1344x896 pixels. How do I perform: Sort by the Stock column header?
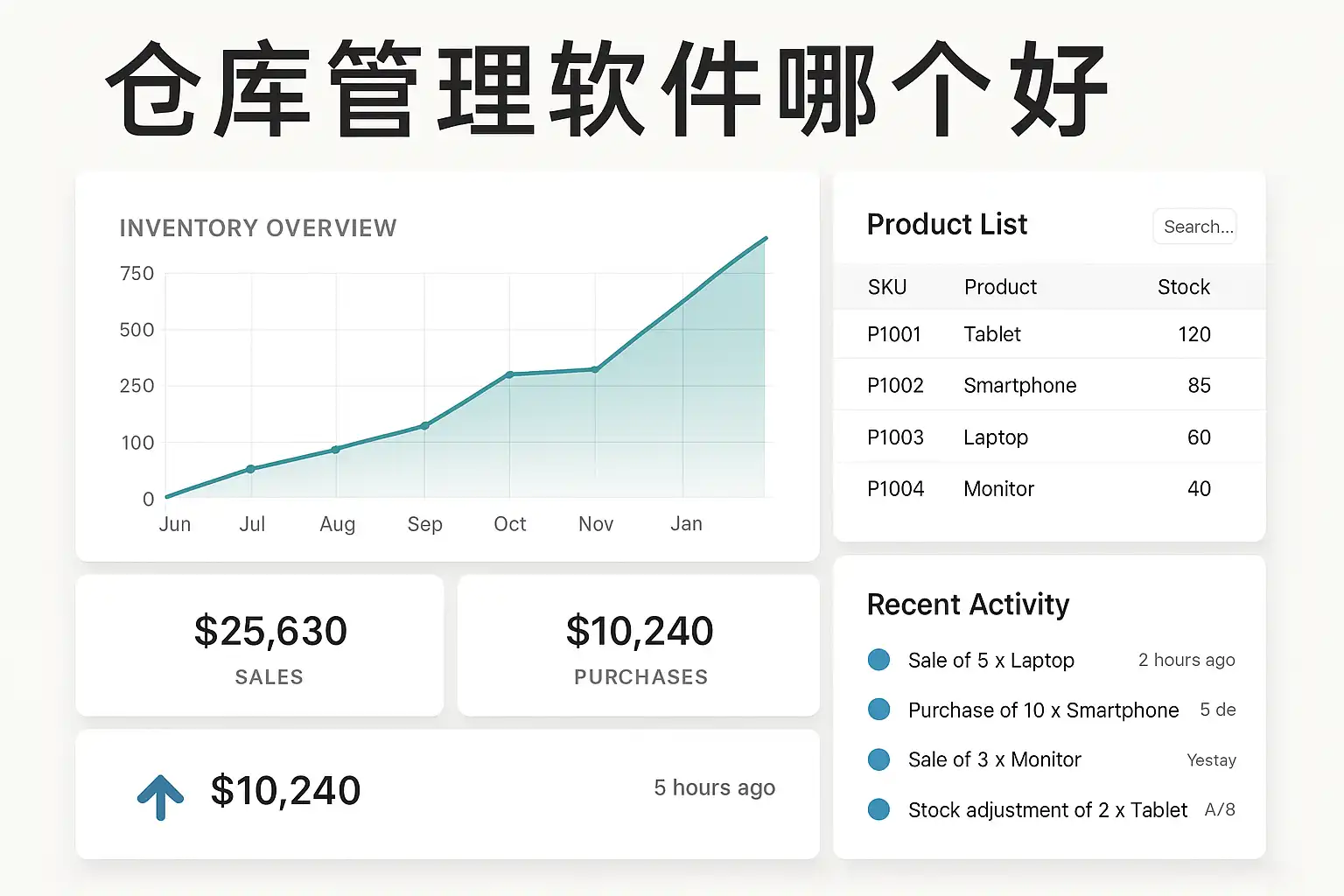tap(1183, 287)
